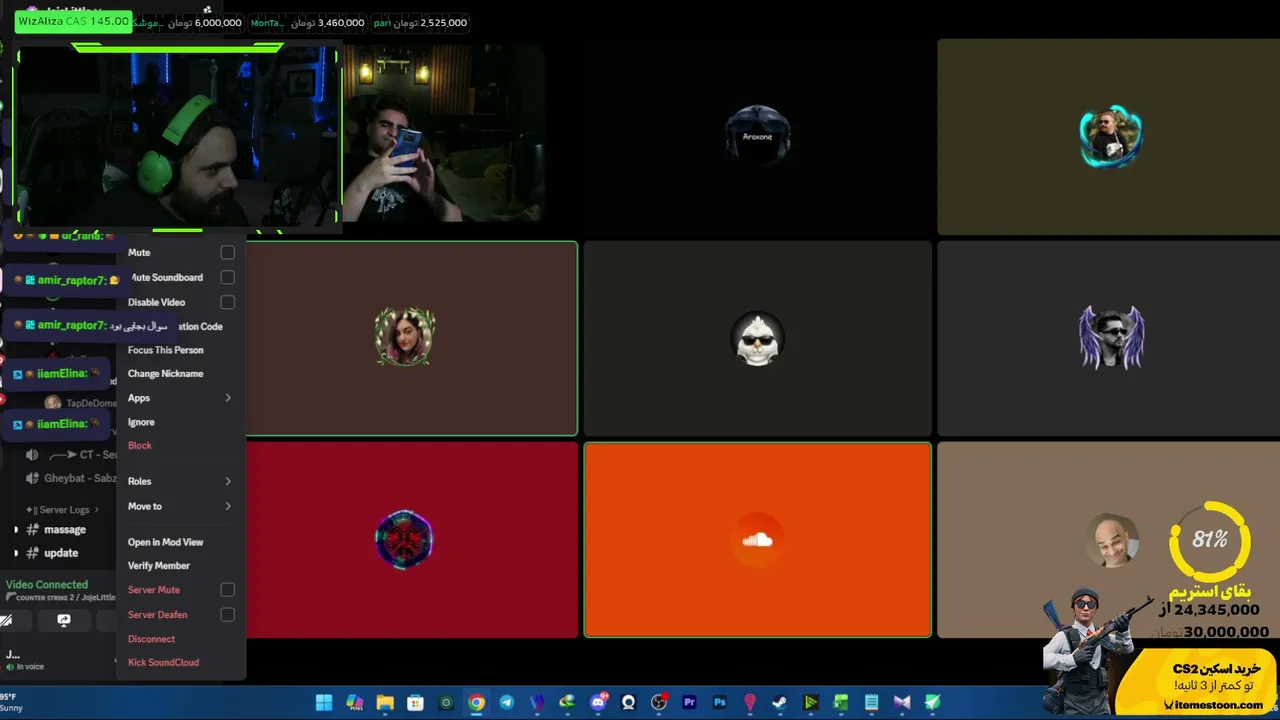Check the Server Mute box
The image size is (1280, 720).
[228, 590]
